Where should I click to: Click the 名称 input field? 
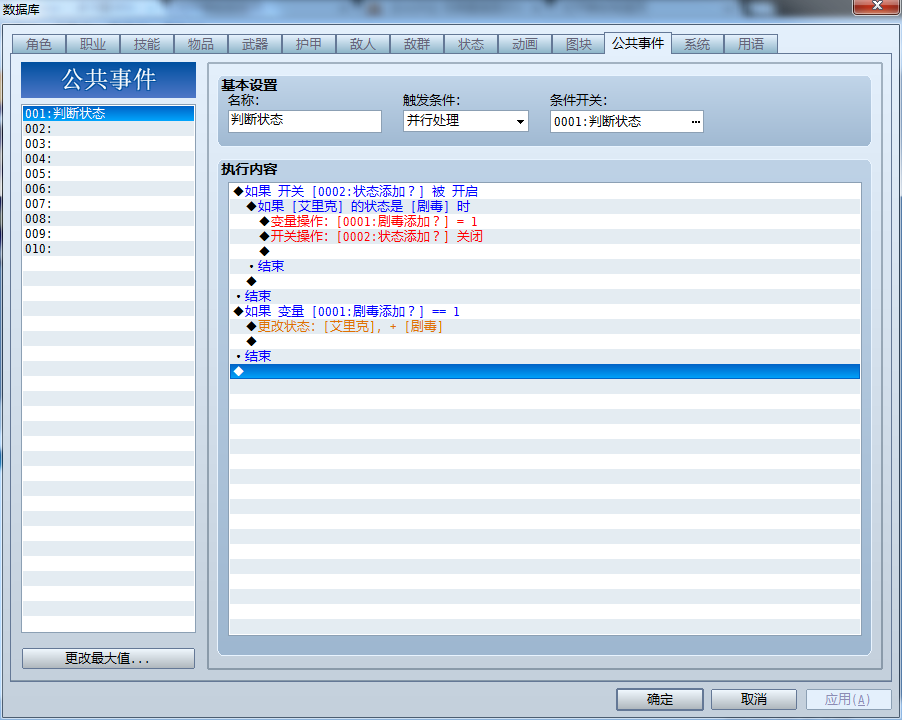[305, 121]
